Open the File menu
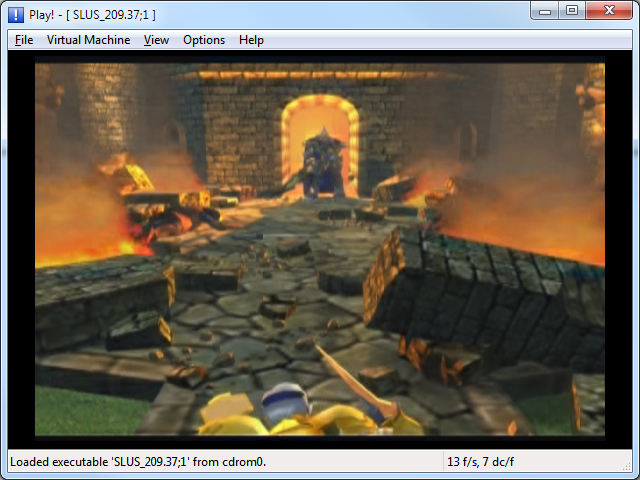This screenshot has height=480, width=640. click(x=24, y=40)
